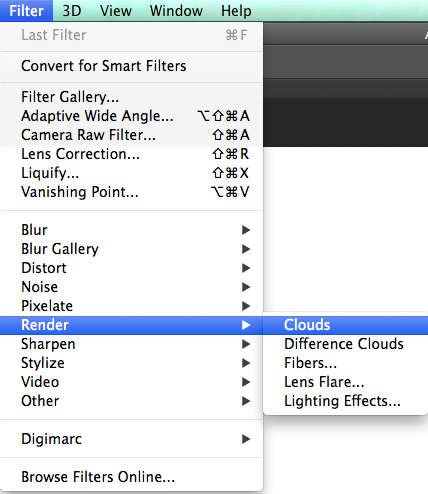Open Lens Flare render filter

[x=345, y=382]
